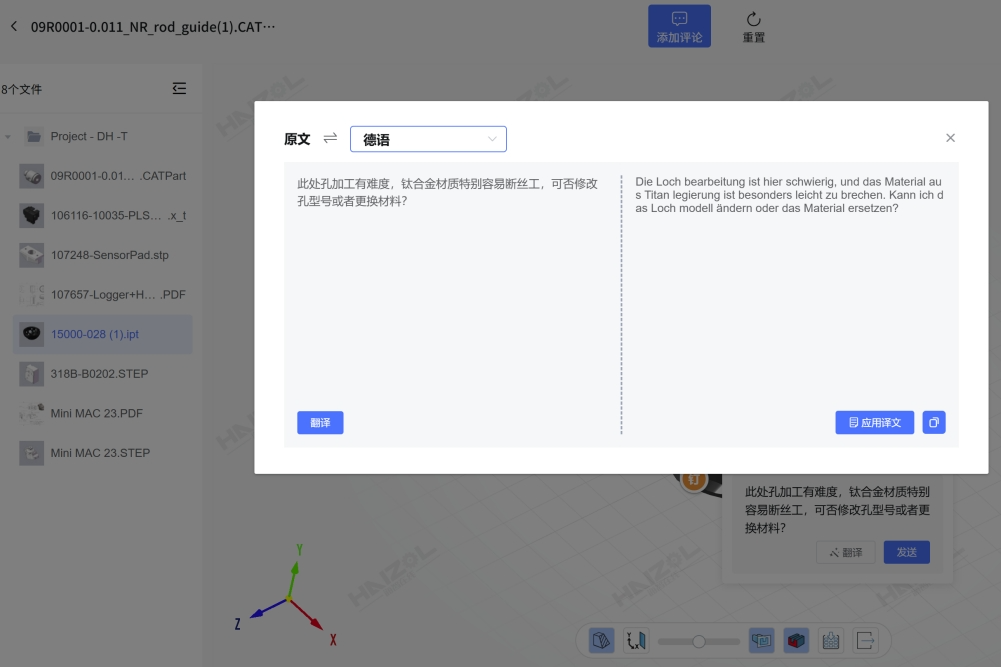Screen dimensions: 1001x667
Task: Open the 重置 reset control
Action: 753,27
